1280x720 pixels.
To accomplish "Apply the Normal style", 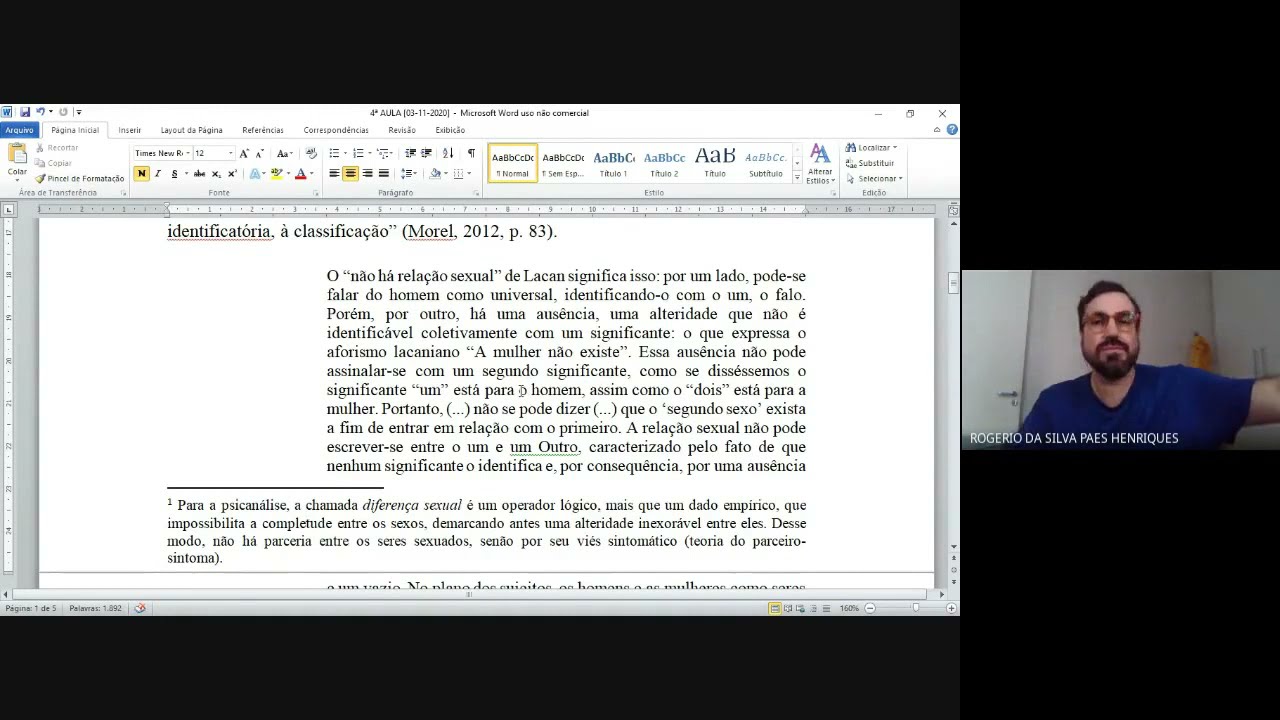I will click(512, 163).
